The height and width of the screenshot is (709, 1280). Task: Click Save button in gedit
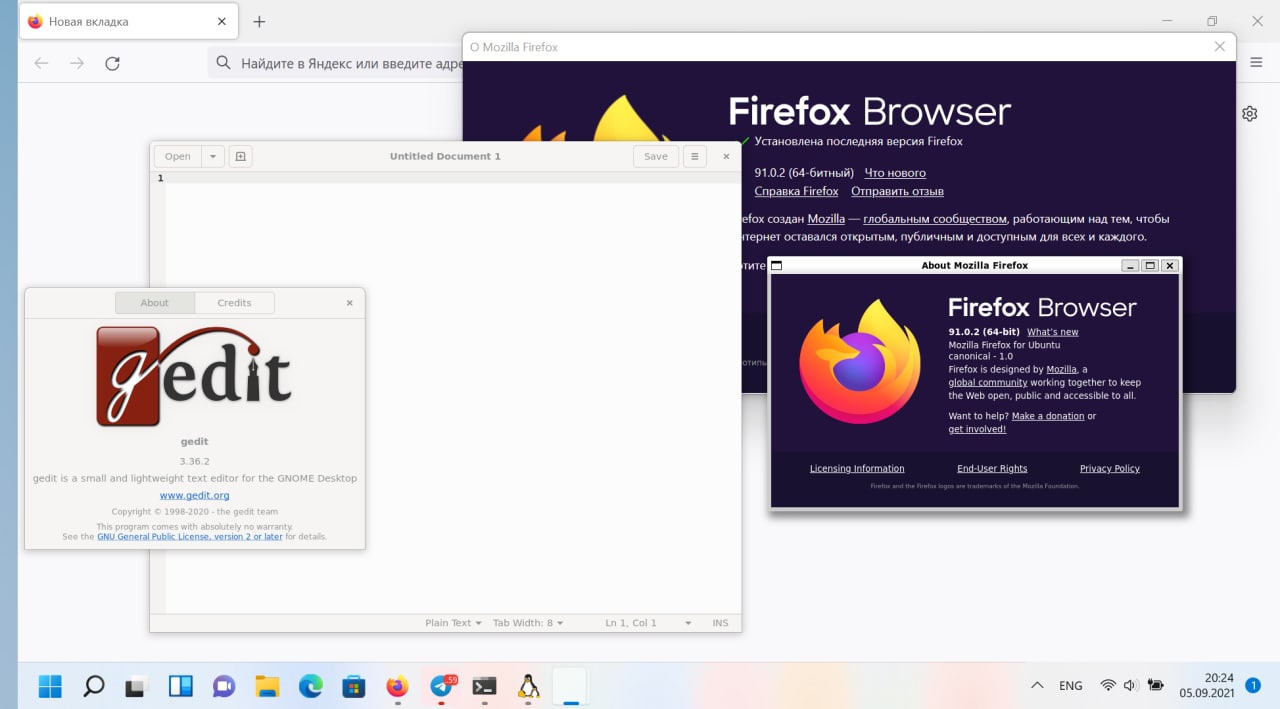tap(656, 156)
